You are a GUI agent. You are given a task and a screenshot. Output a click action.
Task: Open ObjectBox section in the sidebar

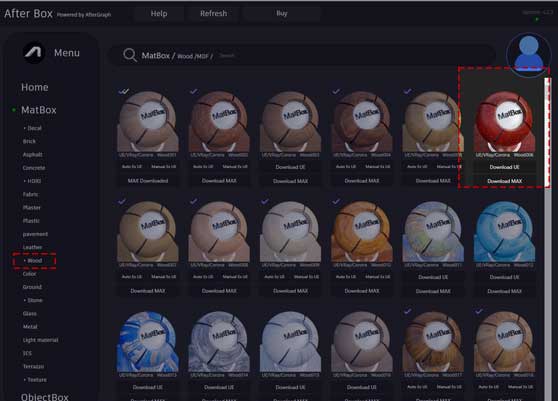[44, 396]
